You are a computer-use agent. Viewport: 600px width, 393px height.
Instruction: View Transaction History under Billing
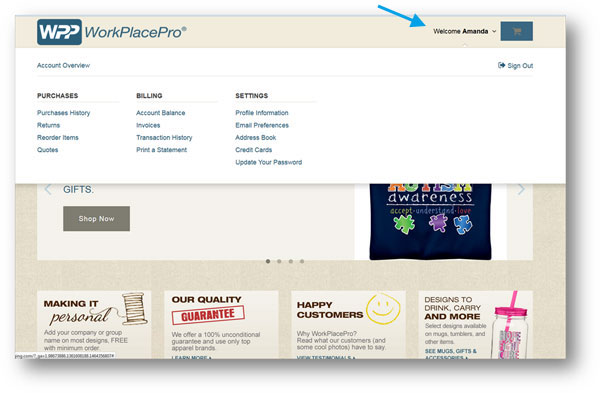click(x=164, y=137)
